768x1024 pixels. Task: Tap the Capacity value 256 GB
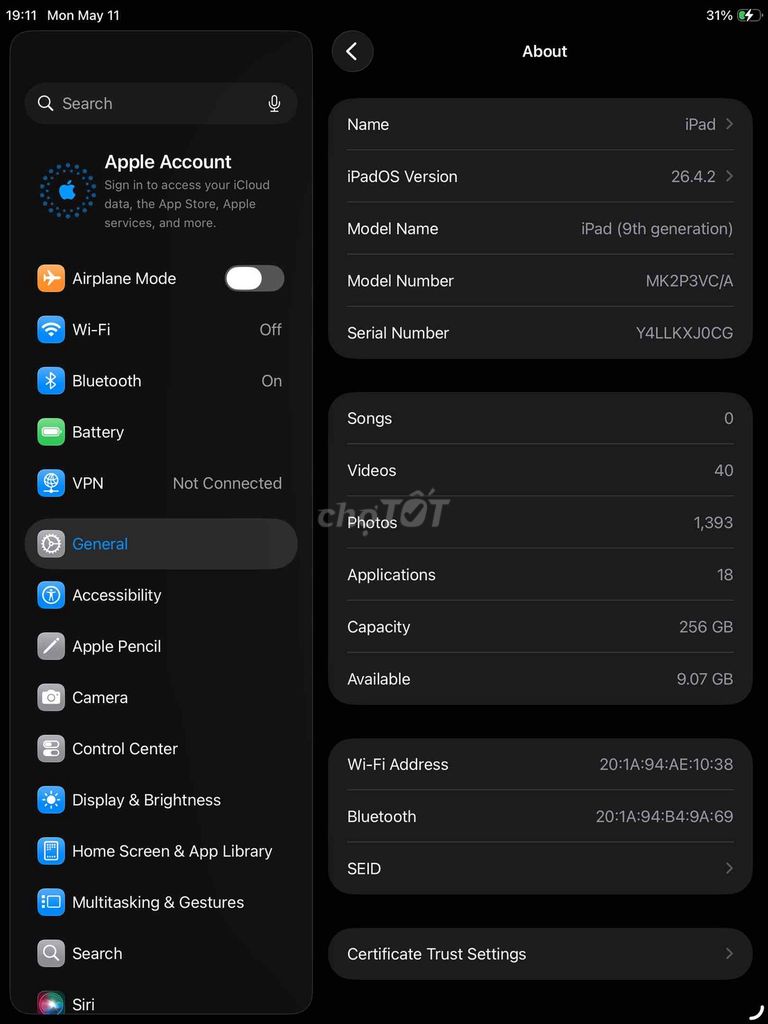point(706,627)
